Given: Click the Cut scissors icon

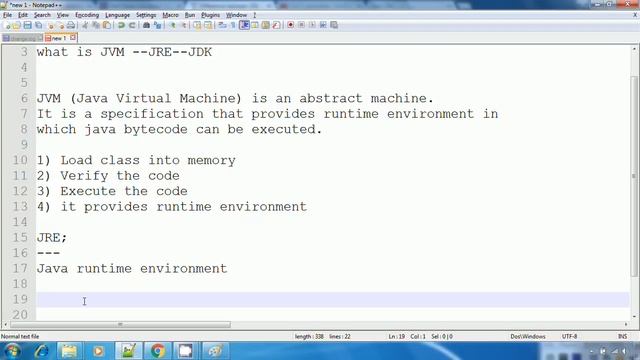Looking at the screenshot, I should pos(85,25).
